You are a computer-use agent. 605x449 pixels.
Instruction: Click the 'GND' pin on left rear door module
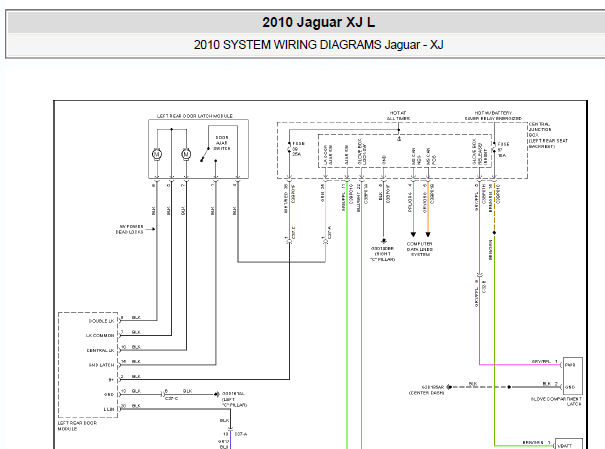(109, 394)
